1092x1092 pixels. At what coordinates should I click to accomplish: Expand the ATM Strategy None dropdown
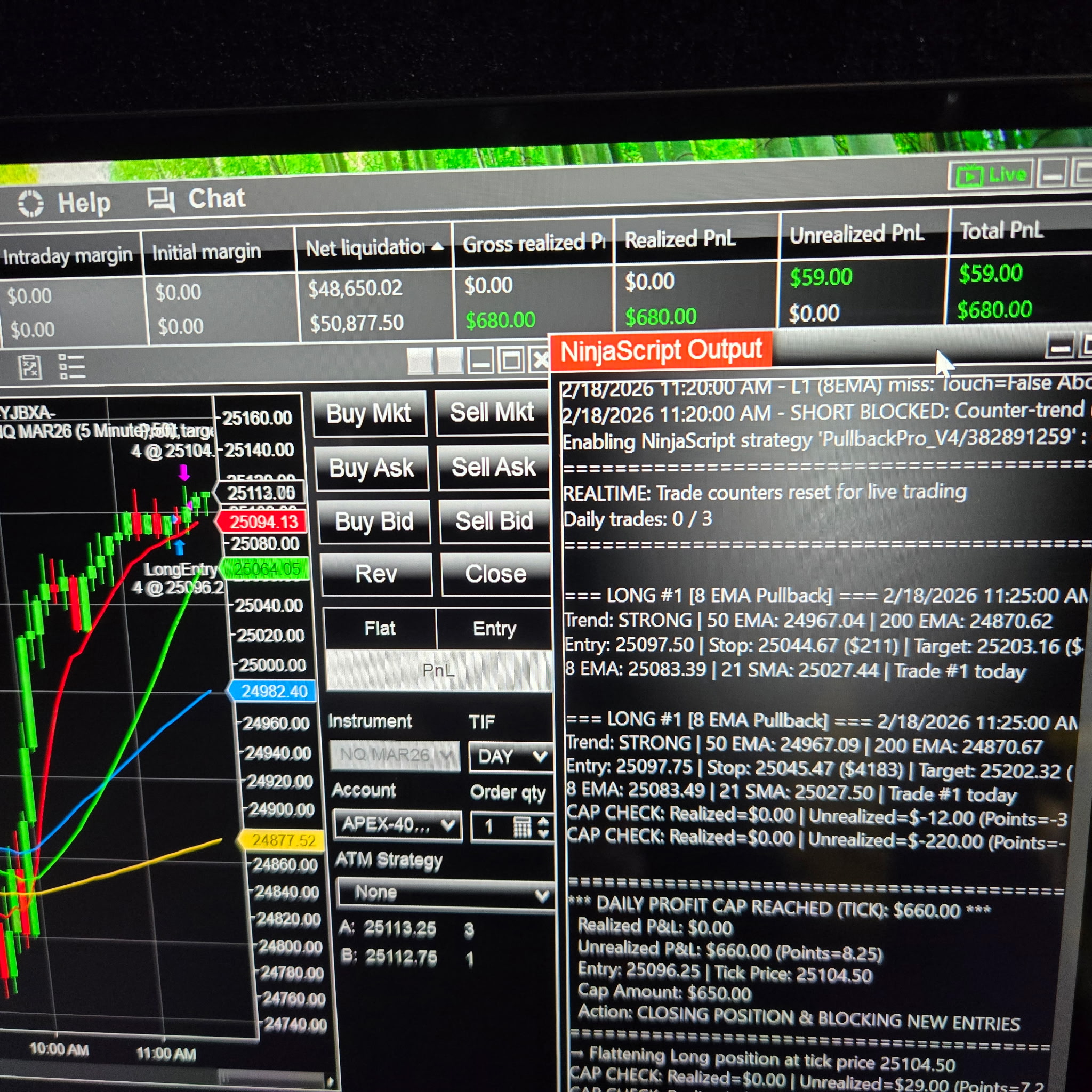(445, 893)
